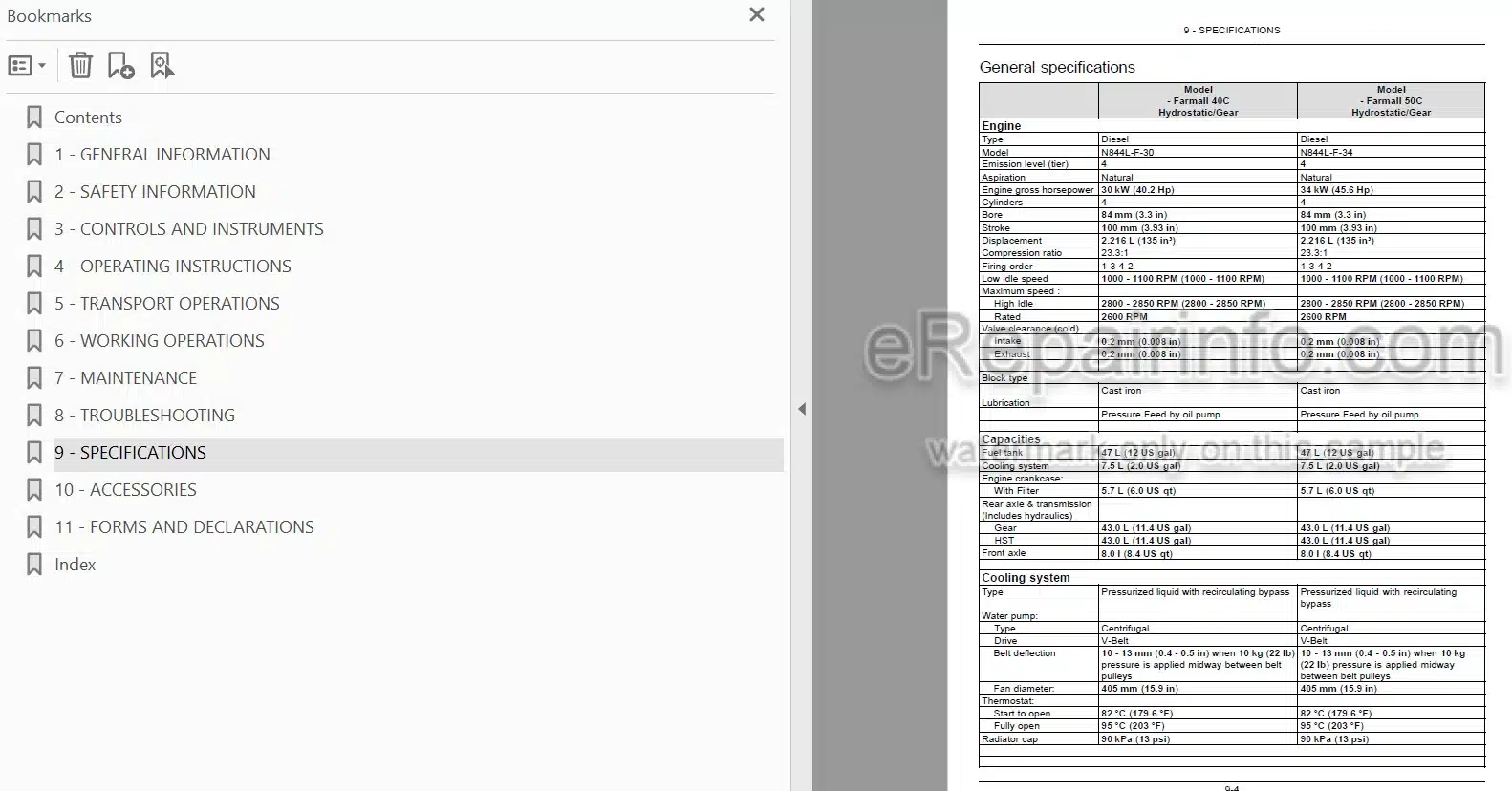Viewport: 1512px width, 791px height.
Task: Open 3 - CONTROLS AND INSTRUMENTS section
Action: [x=189, y=229]
